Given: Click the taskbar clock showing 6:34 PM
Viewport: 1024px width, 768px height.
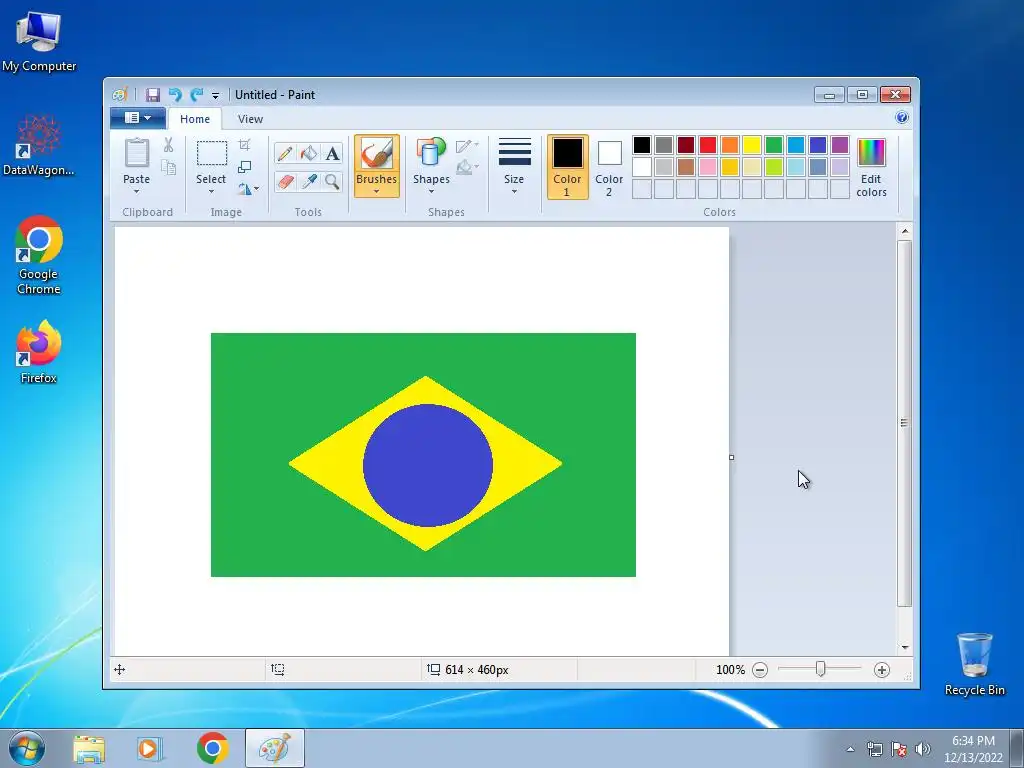Looking at the screenshot, I should pos(973,749).
